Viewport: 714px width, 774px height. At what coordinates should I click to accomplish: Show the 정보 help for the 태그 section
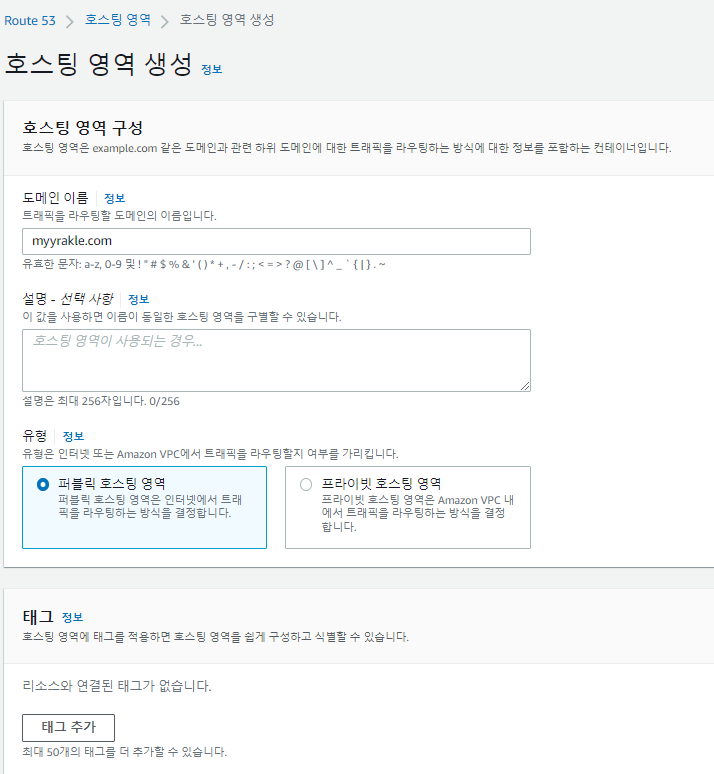point(72,617)
